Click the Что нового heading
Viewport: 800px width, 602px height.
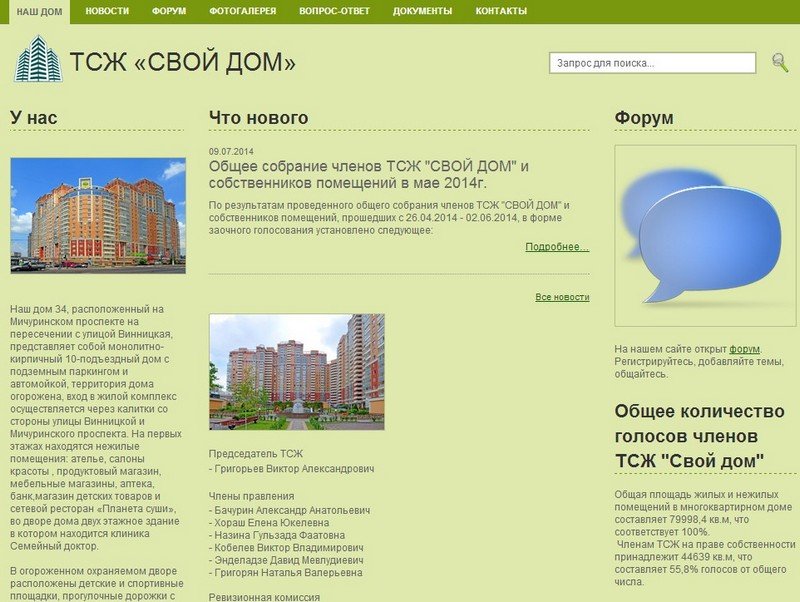click(x=259, y=117)
